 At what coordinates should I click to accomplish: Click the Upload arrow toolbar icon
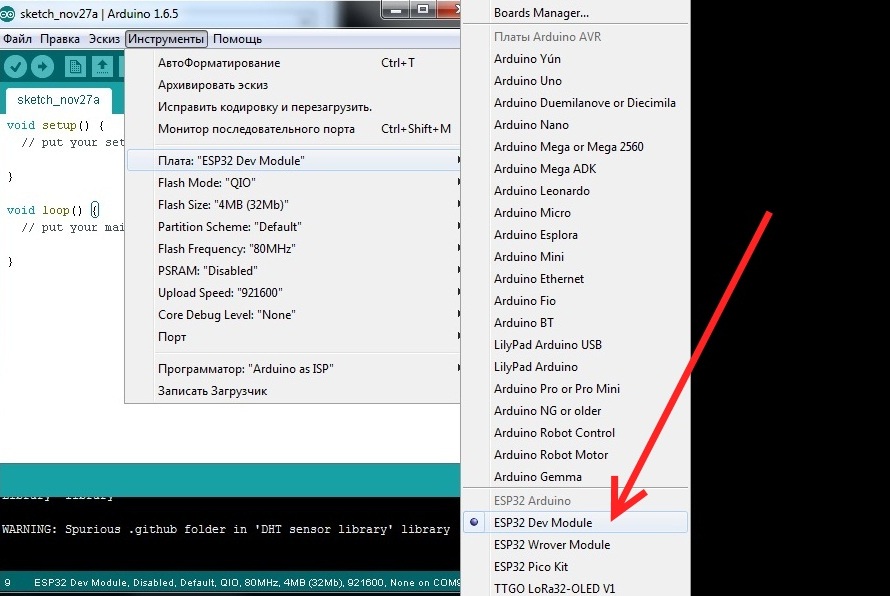pos(43,67)
